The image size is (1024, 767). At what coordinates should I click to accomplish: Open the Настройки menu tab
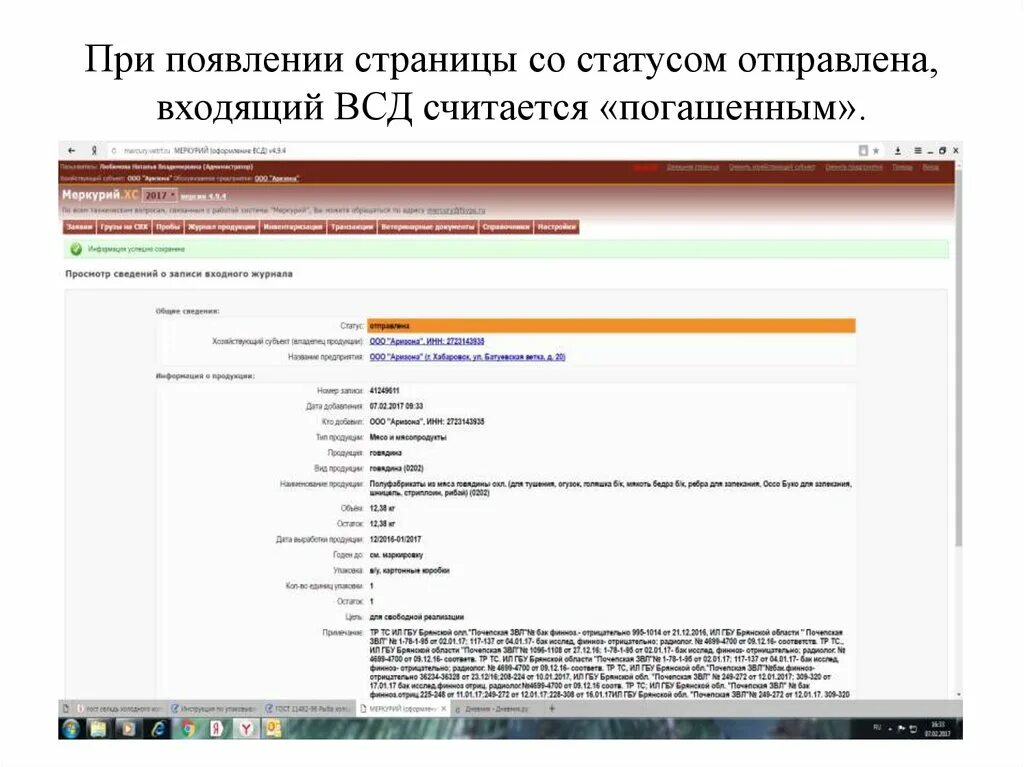pos(556,227)
